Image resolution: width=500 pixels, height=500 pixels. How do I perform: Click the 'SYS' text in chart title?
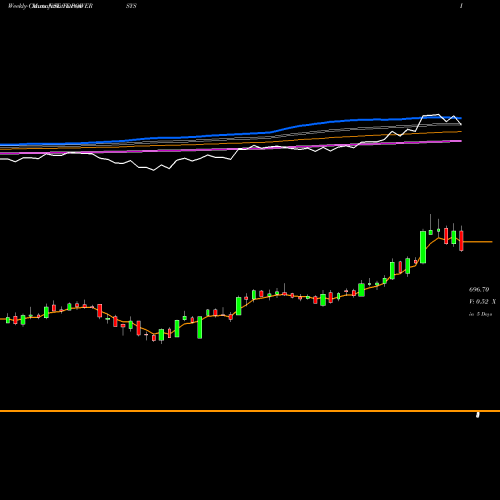pos(131,6)
